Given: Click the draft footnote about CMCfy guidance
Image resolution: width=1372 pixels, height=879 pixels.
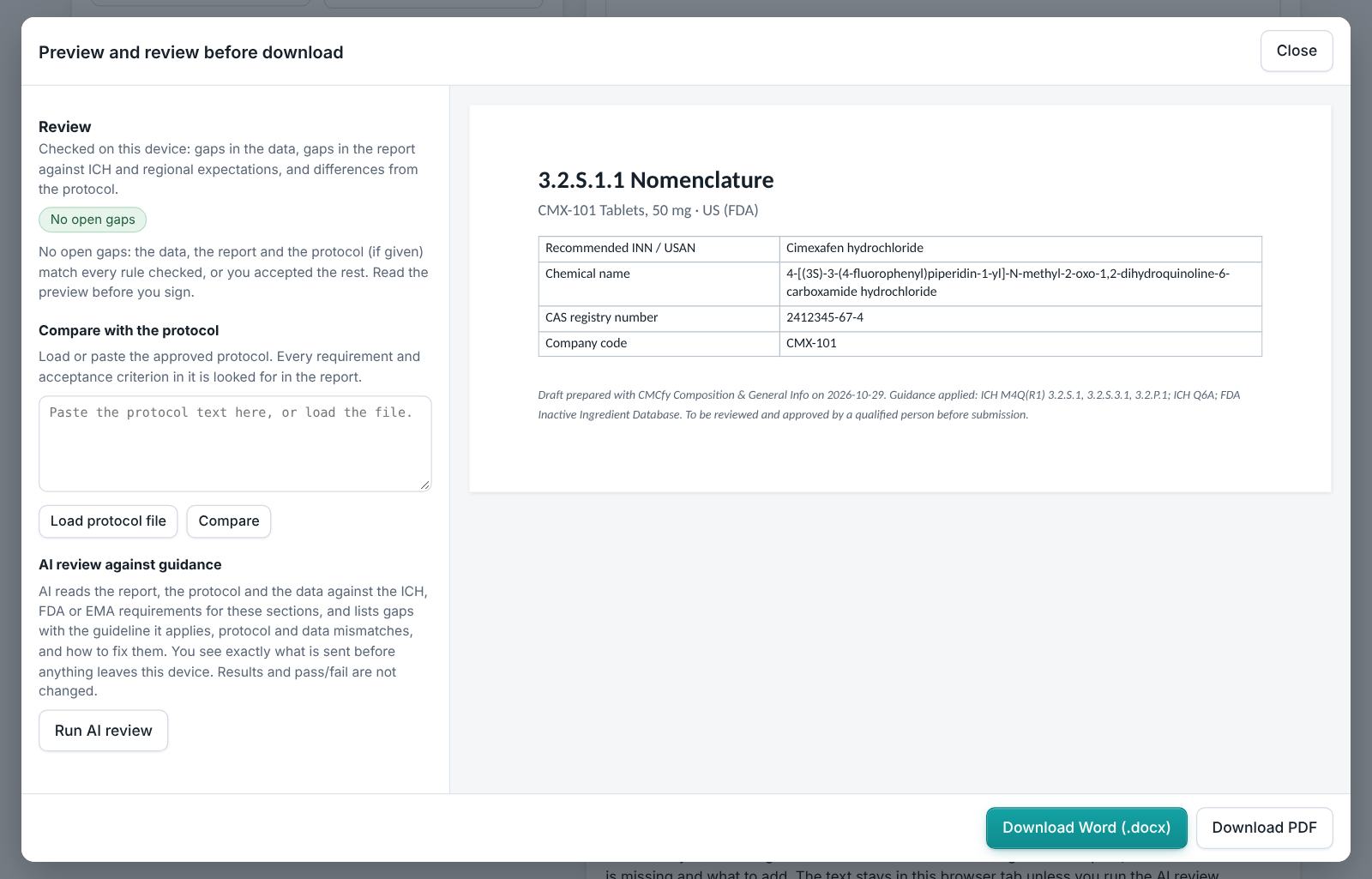Looking at the screenshot, I should click(x=889, y=405).
